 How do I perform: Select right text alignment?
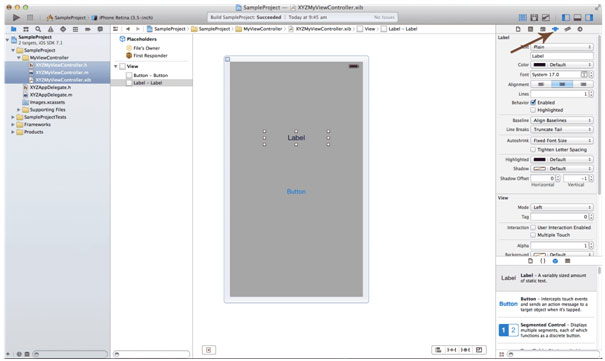(x=583, y=84)
